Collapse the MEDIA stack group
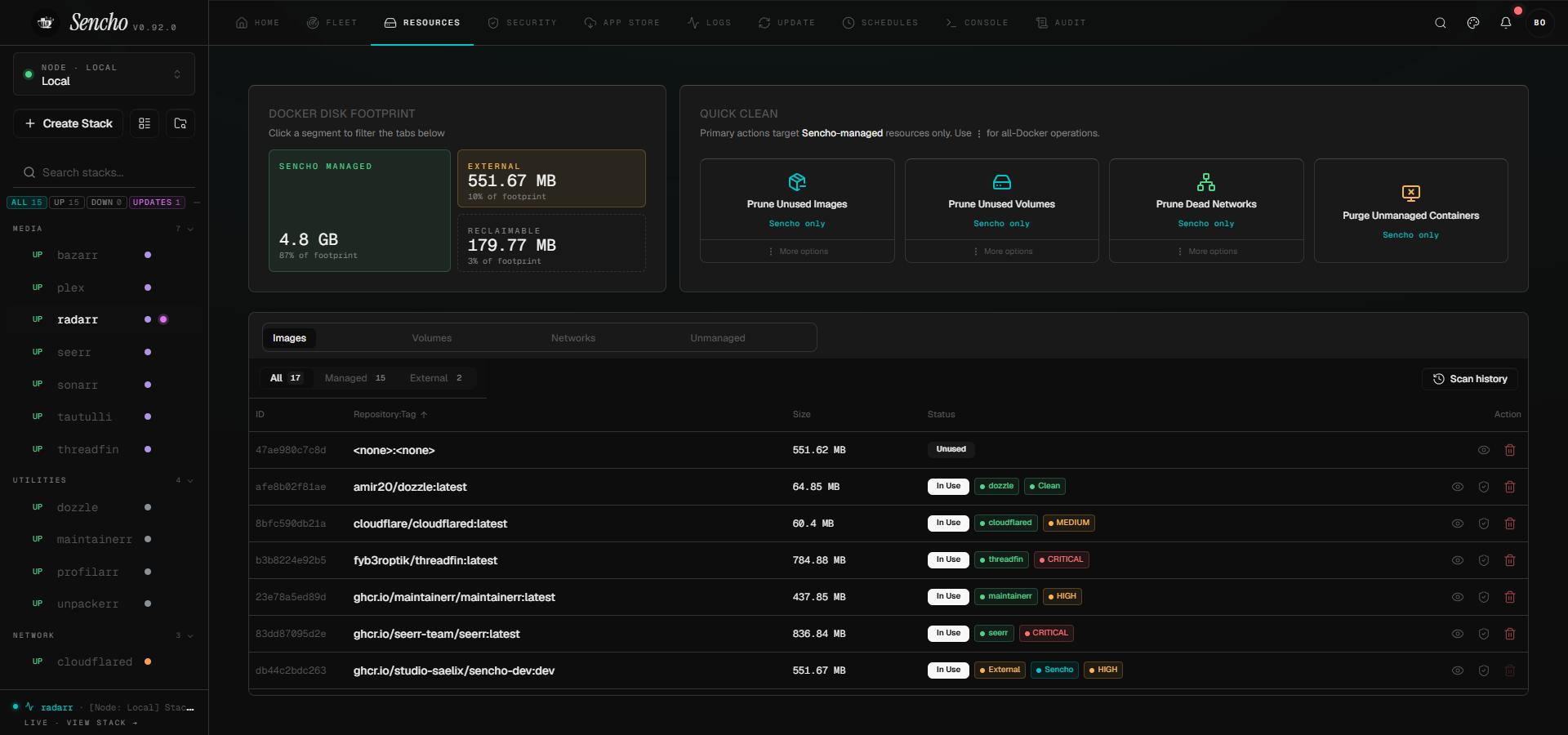The image size is (1568, 735). click(190, 229)
